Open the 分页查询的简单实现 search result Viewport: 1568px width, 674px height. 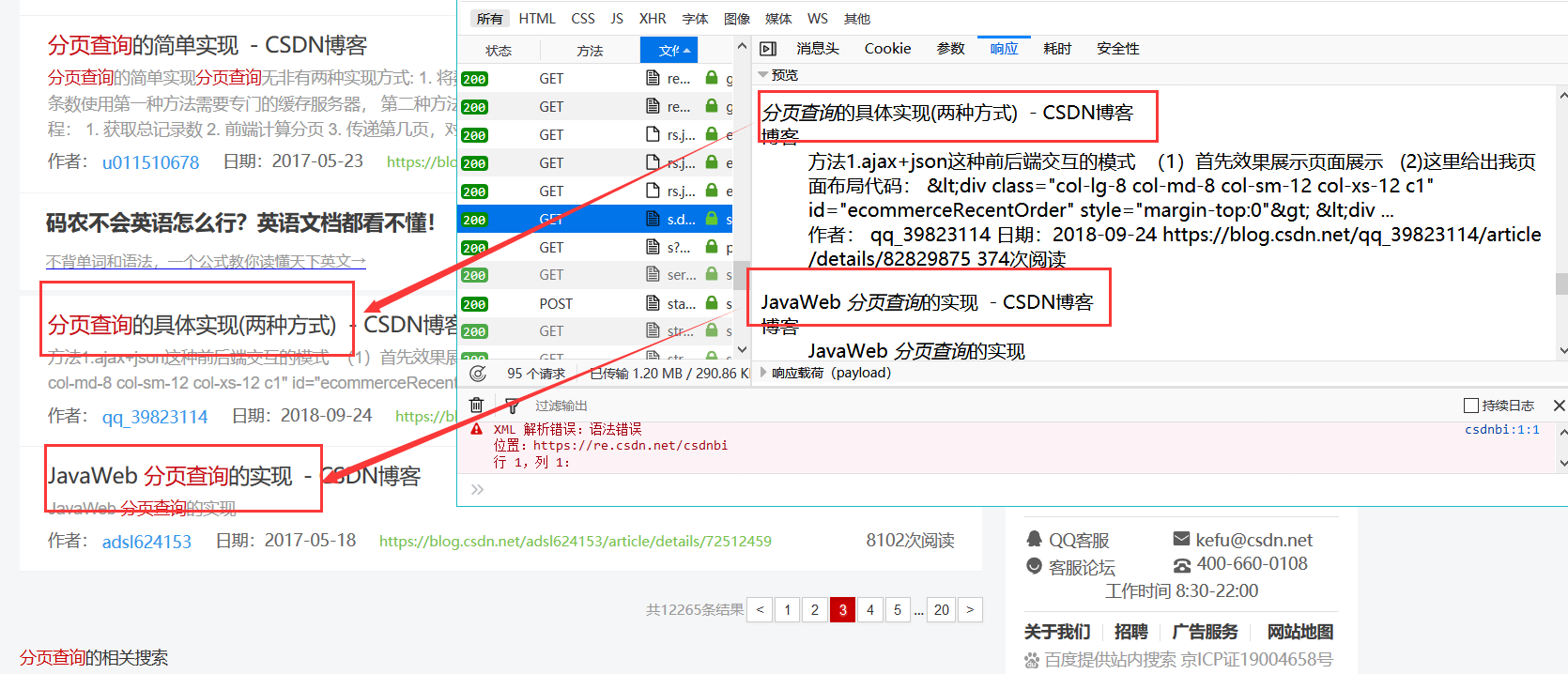pos(208,45)
